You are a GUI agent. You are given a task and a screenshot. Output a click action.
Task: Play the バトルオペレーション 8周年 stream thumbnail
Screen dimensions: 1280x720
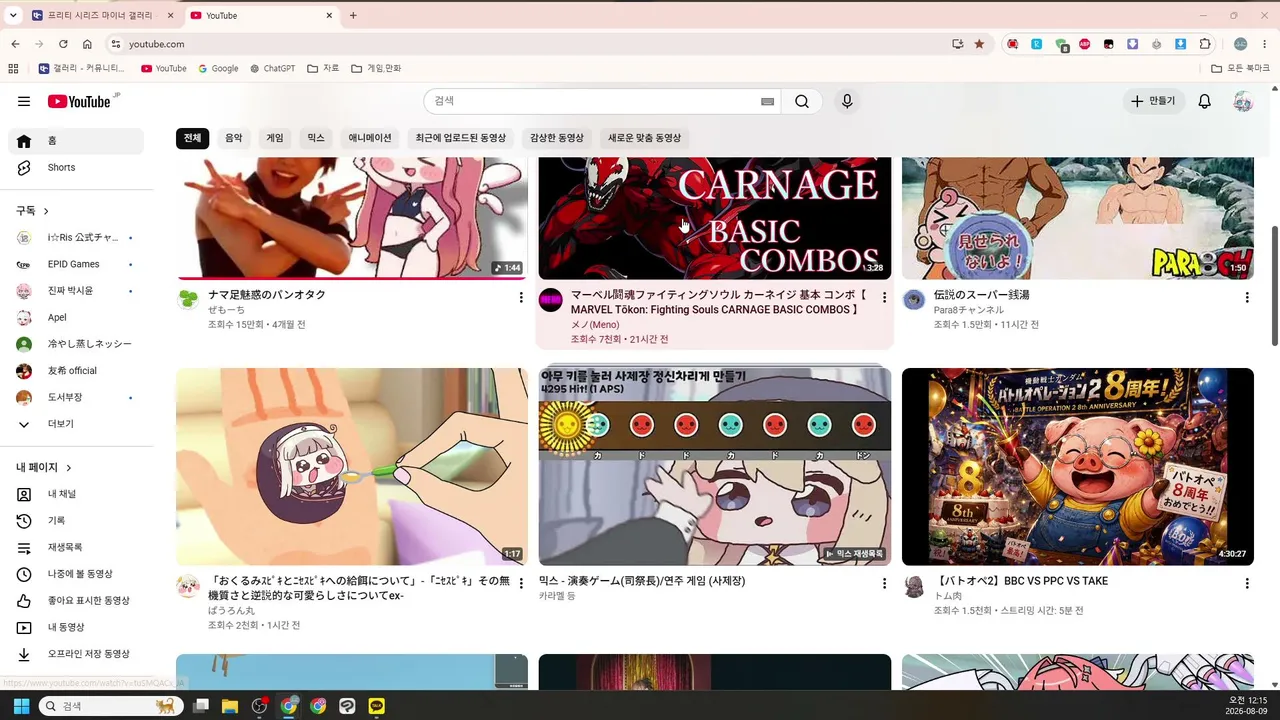pyautogui.click(x=1078, y=467)
